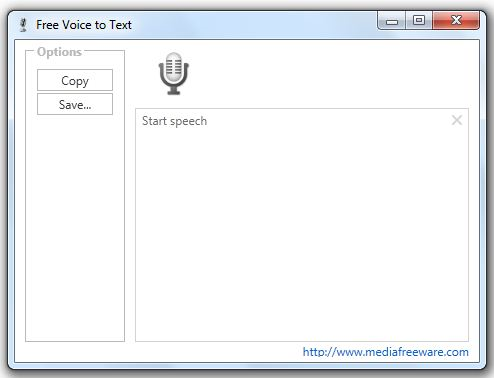Focus the Start speech text area

click(302, 225)
